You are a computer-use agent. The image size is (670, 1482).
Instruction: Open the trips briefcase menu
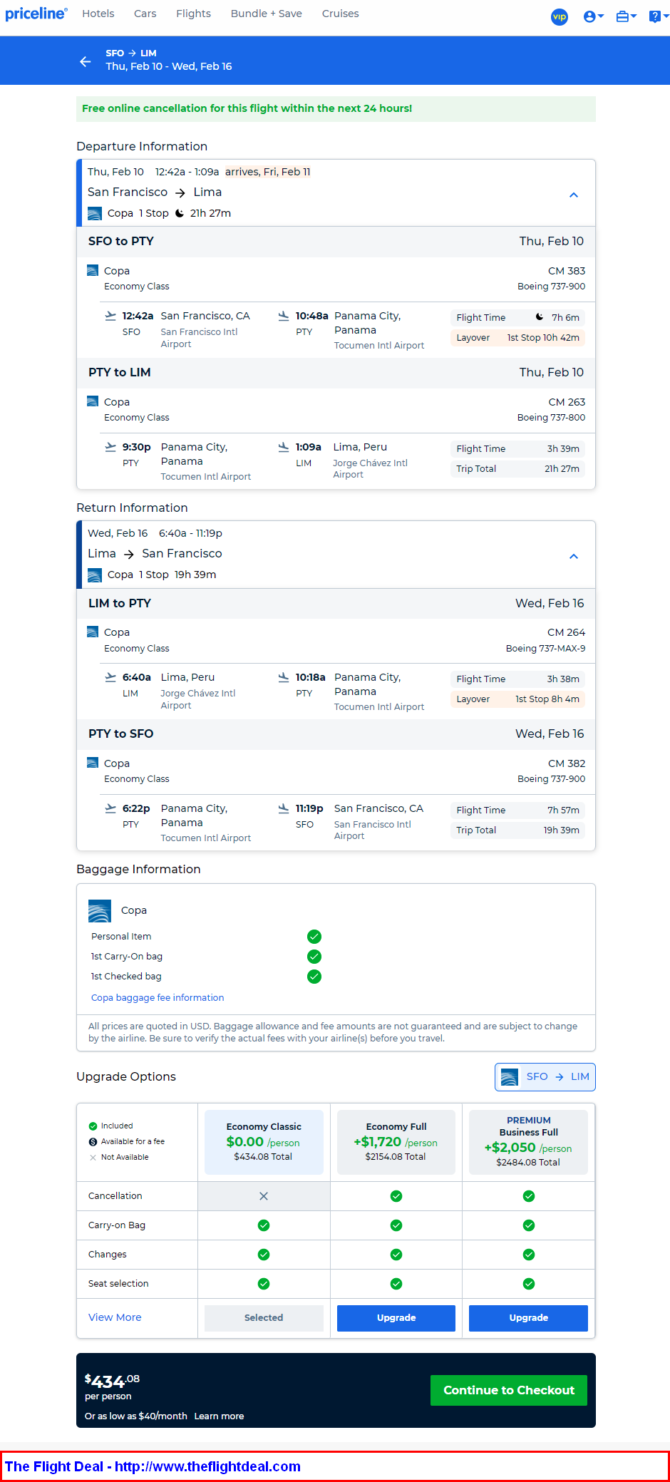[x=626, y=16]
